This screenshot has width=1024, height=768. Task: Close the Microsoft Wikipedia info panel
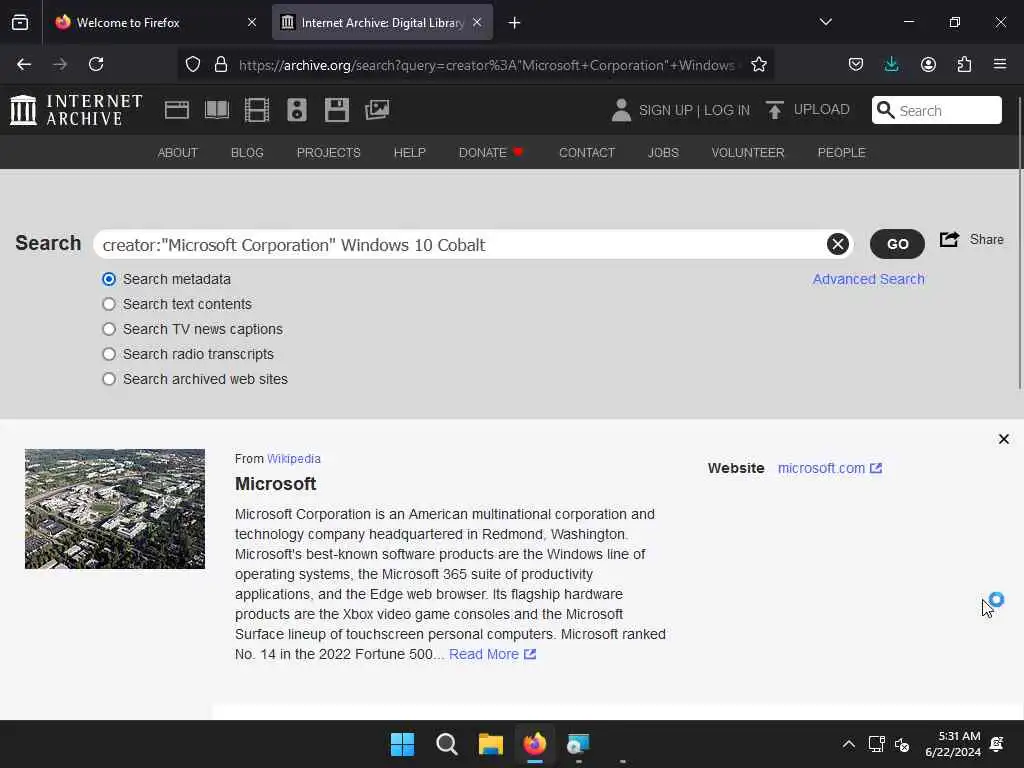click(x=1004, y=439)
